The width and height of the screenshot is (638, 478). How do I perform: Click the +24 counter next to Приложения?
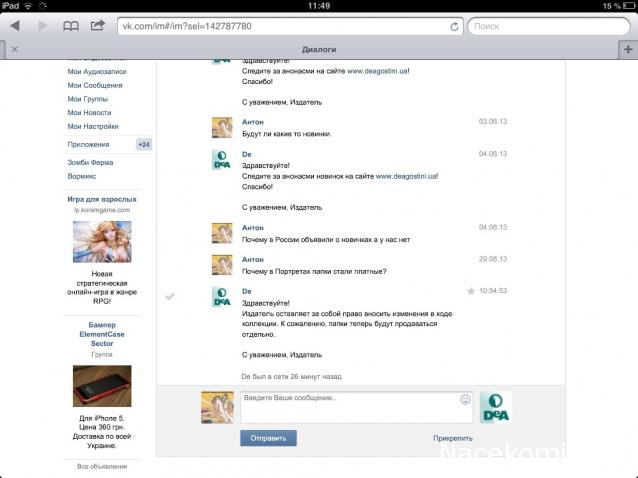[x=143, y=145]
